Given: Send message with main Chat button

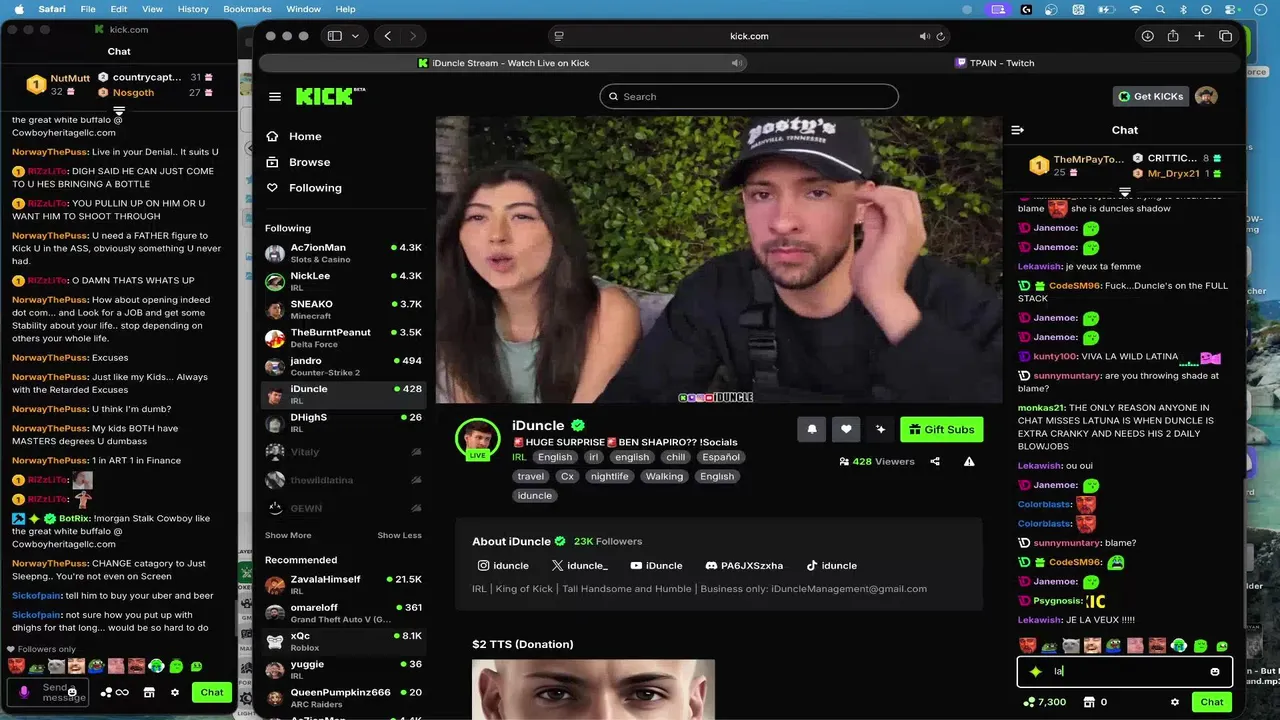Looking at the screenshot, I should [x=1212, y=702].
